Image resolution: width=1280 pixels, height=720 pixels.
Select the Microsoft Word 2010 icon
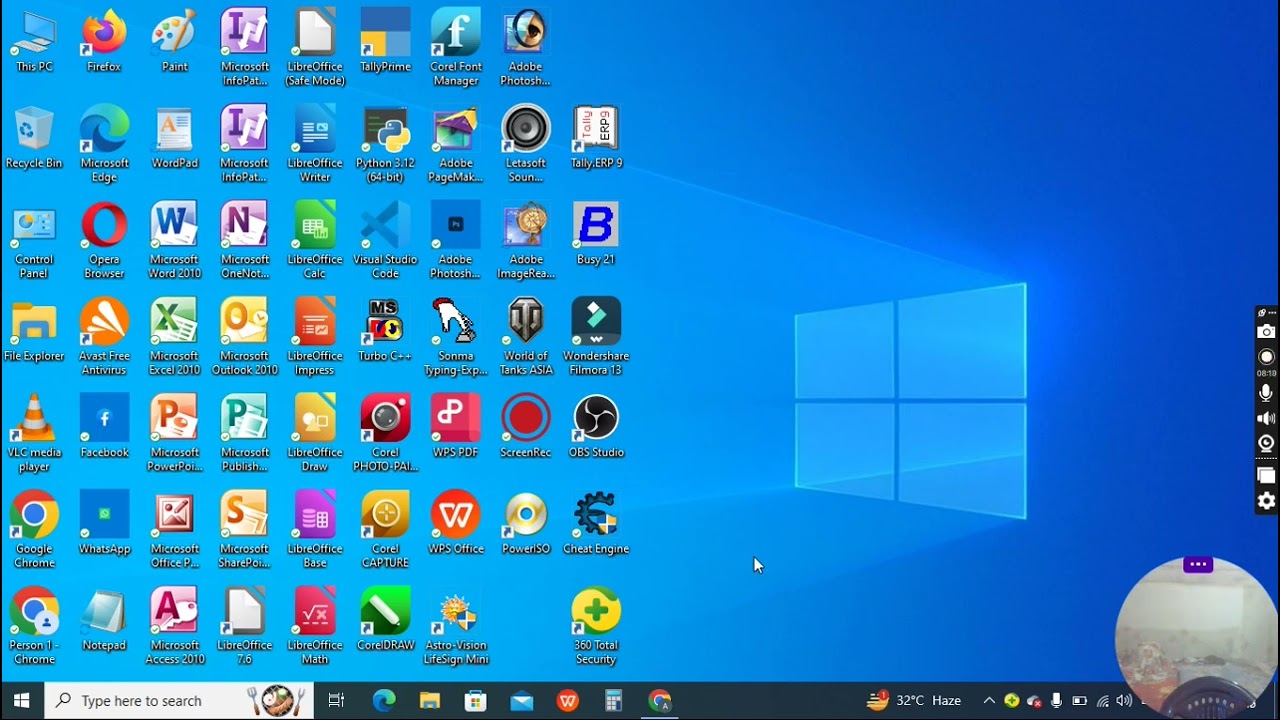(174, 241)
